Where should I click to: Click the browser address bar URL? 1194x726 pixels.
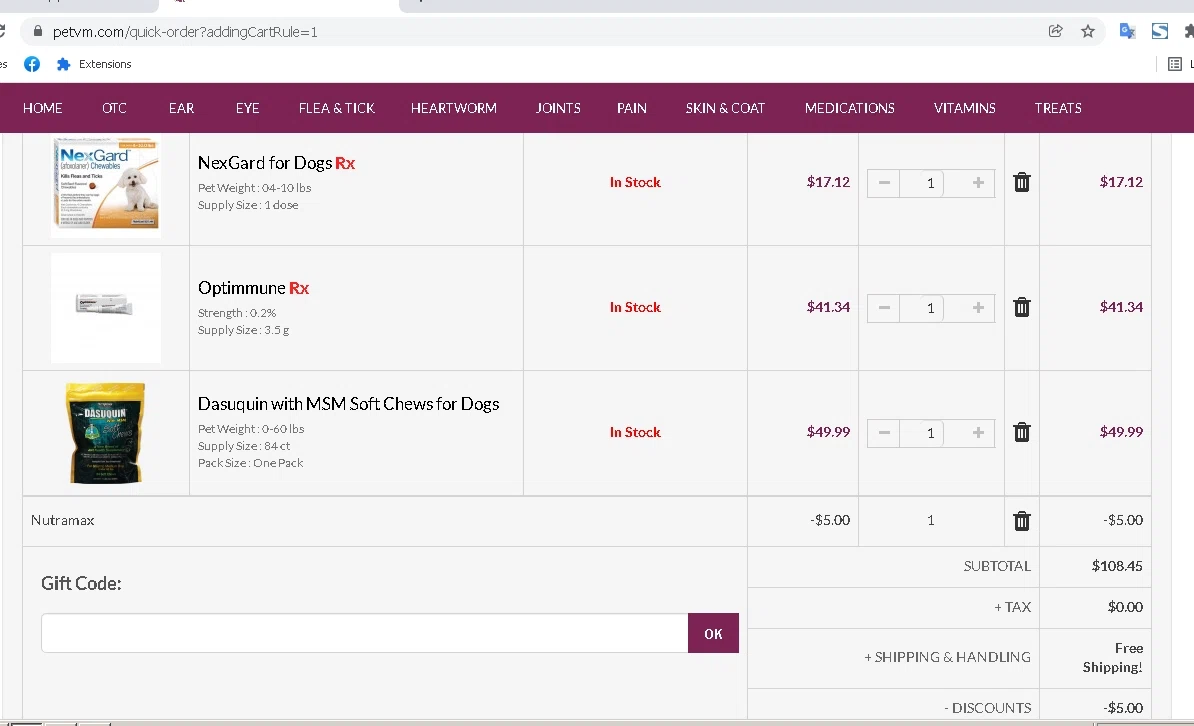185,32
